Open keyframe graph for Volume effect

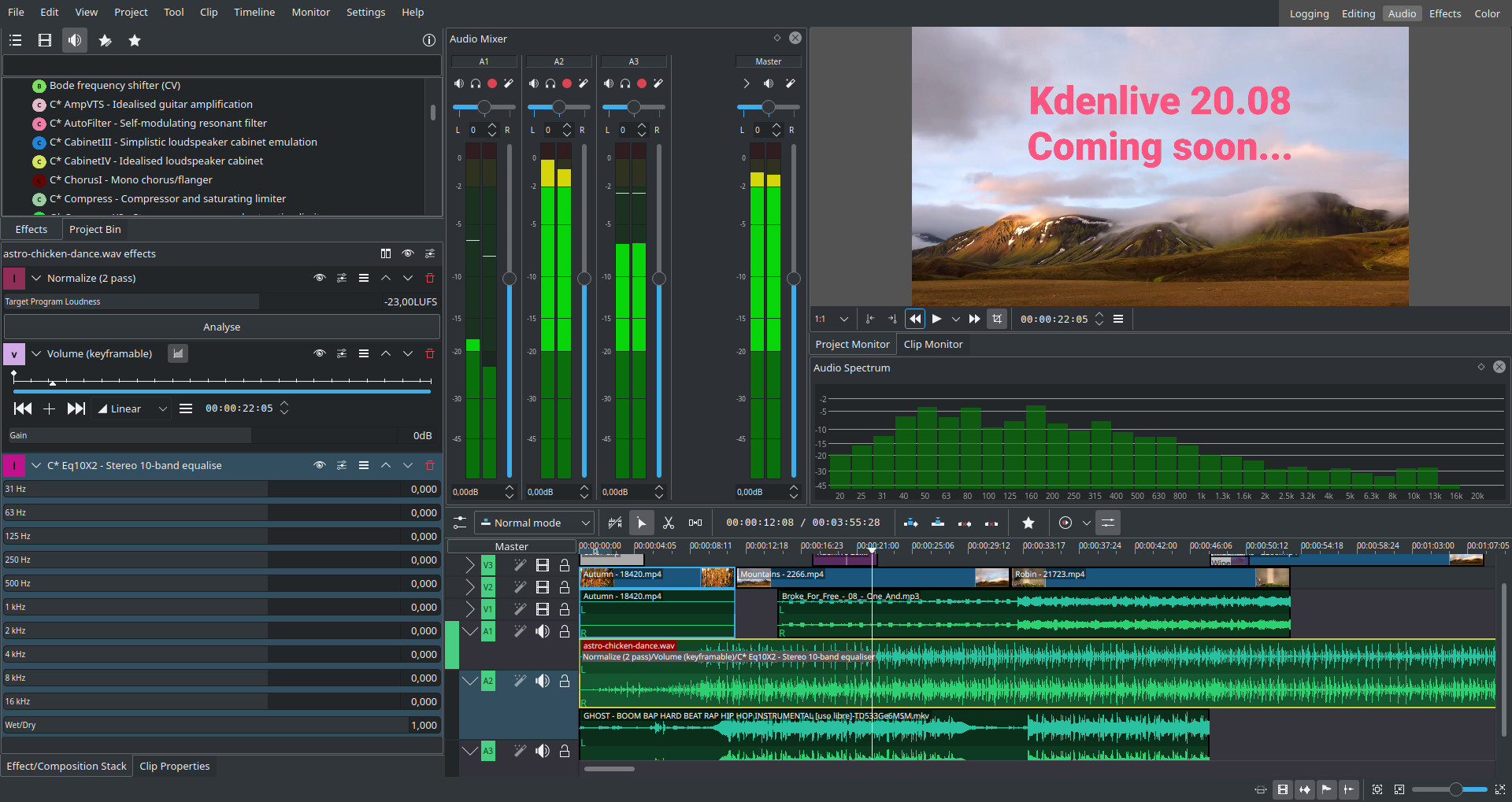(x=178, y=353)
